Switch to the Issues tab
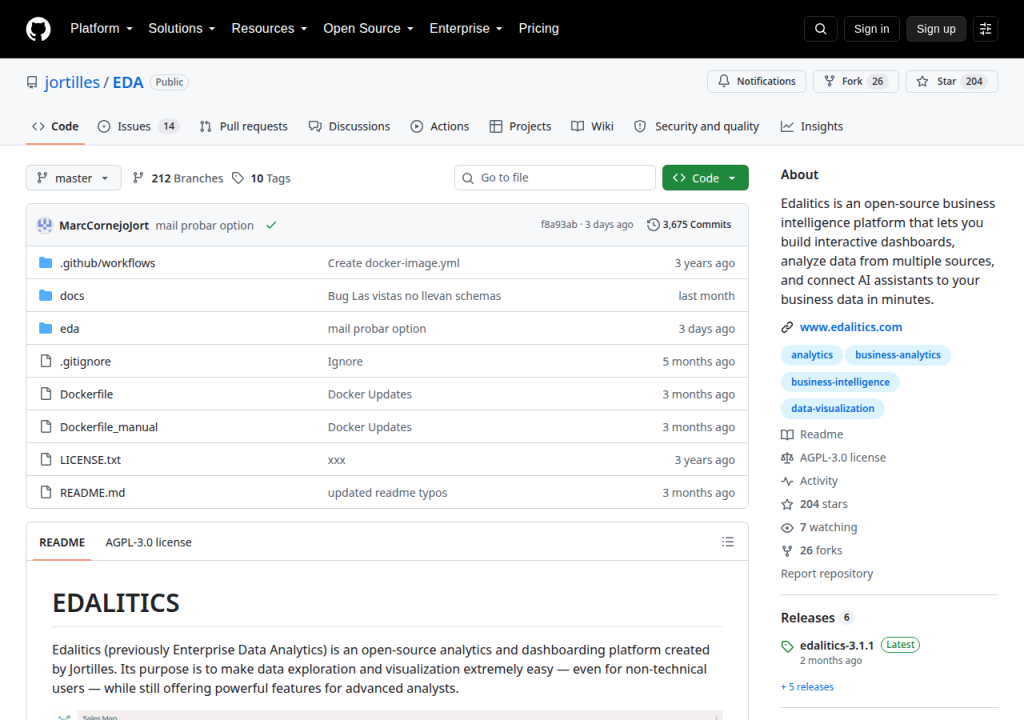The height and width of the screenshot is (720, 1024). pos(138,126)
